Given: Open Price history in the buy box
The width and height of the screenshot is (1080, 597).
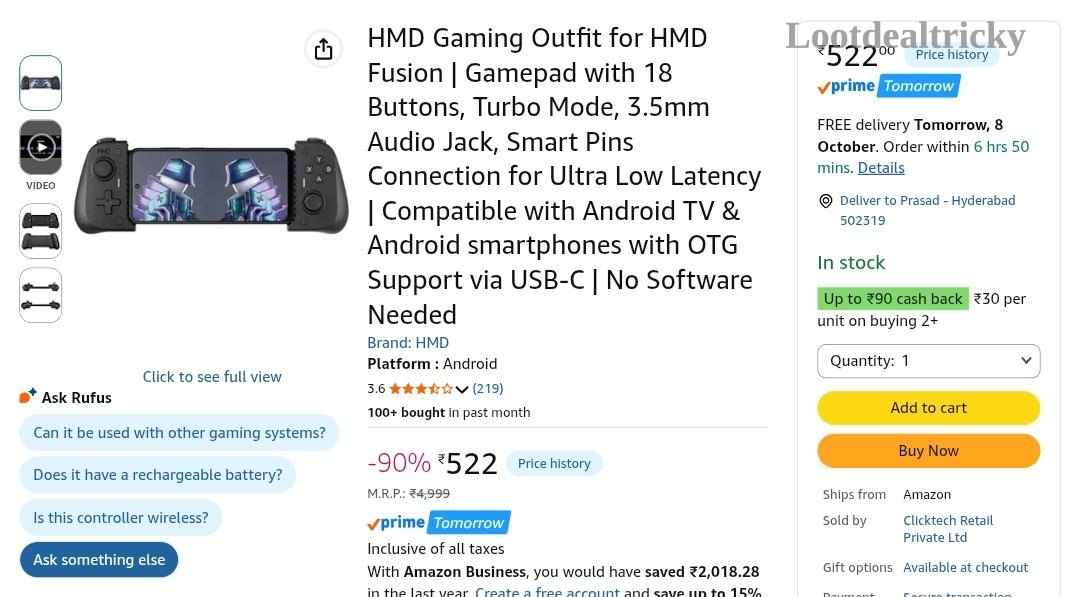Looking at the screenshot, I should (x=951, y=54).
